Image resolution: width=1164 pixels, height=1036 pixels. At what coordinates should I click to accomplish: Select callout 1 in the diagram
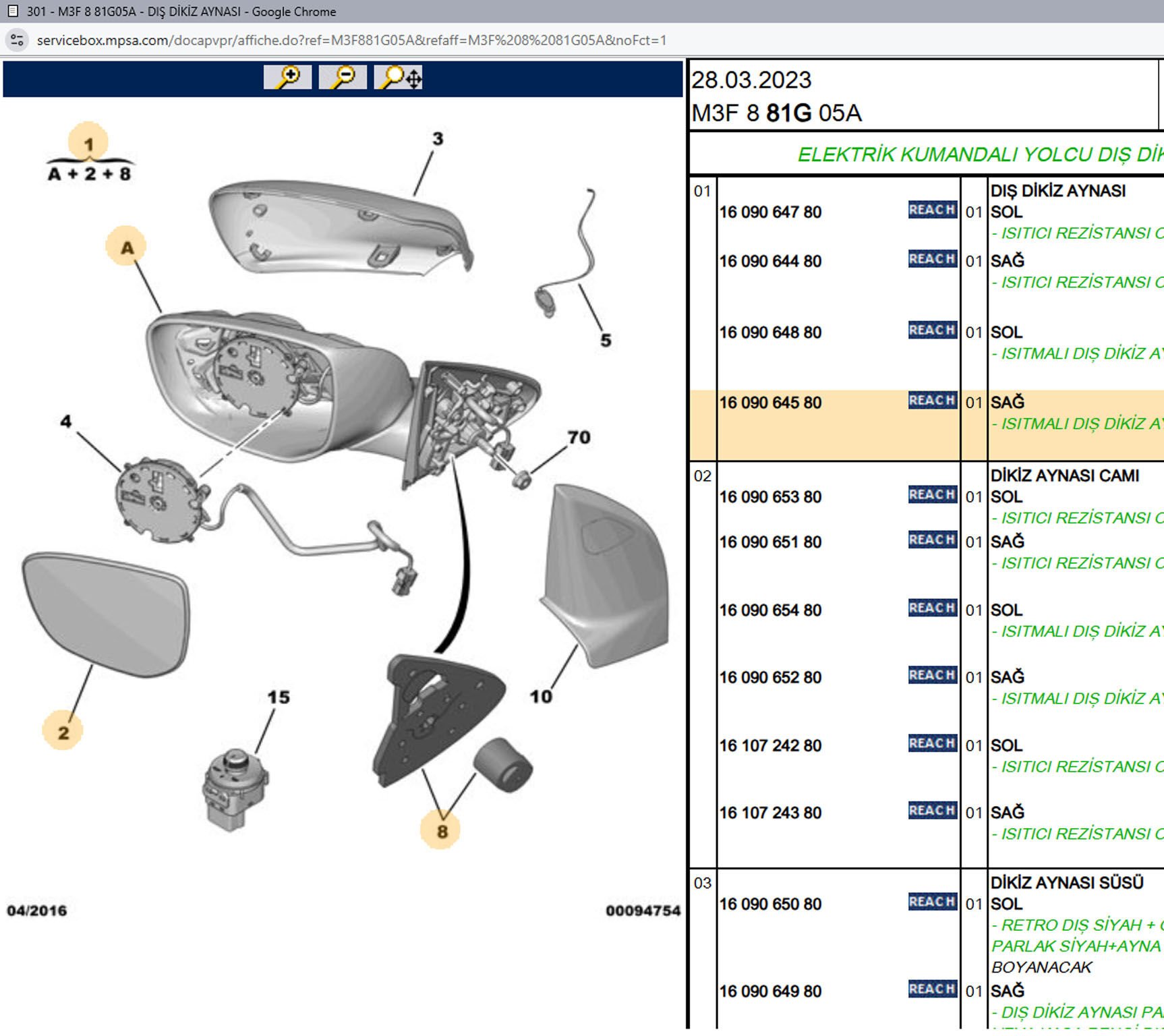(88, 144)
